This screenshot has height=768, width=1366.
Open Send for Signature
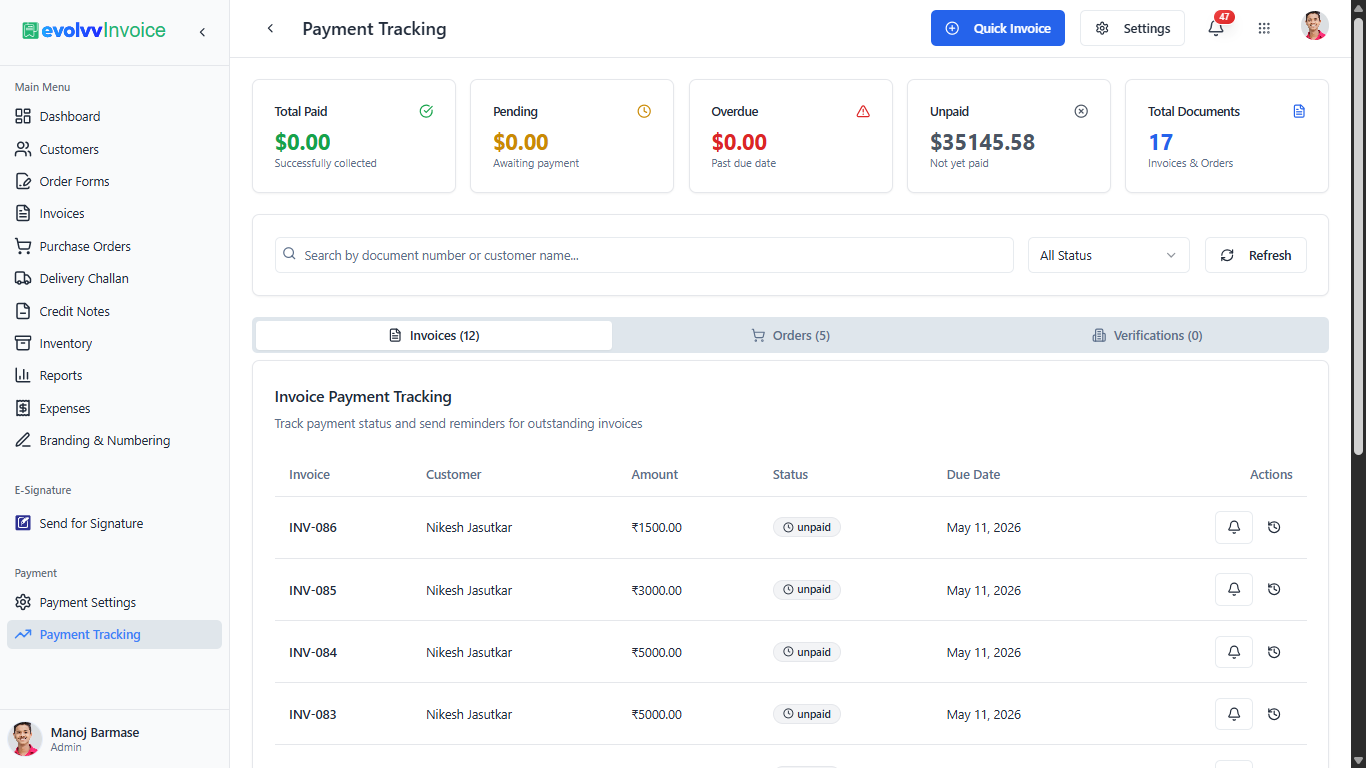[115, 523]
